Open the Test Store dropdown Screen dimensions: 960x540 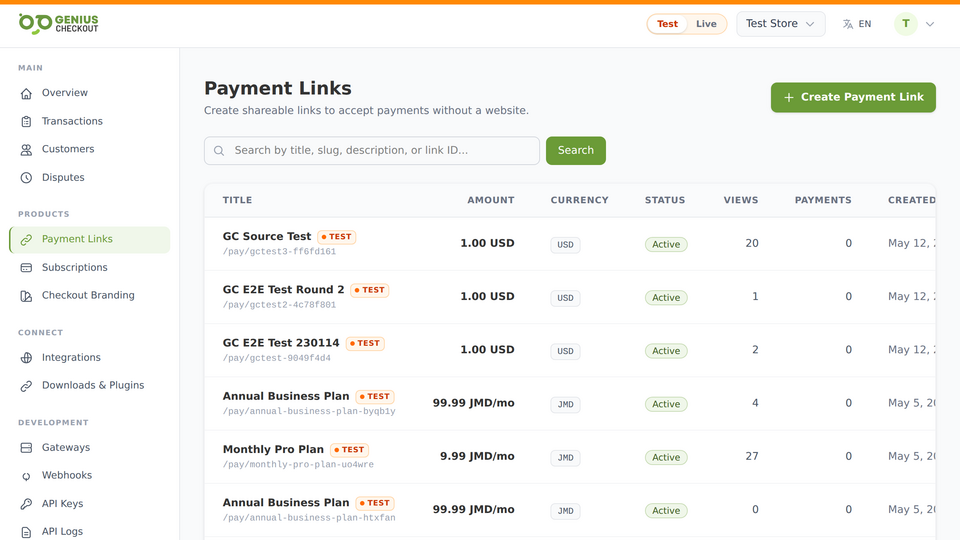pos(781,24)
